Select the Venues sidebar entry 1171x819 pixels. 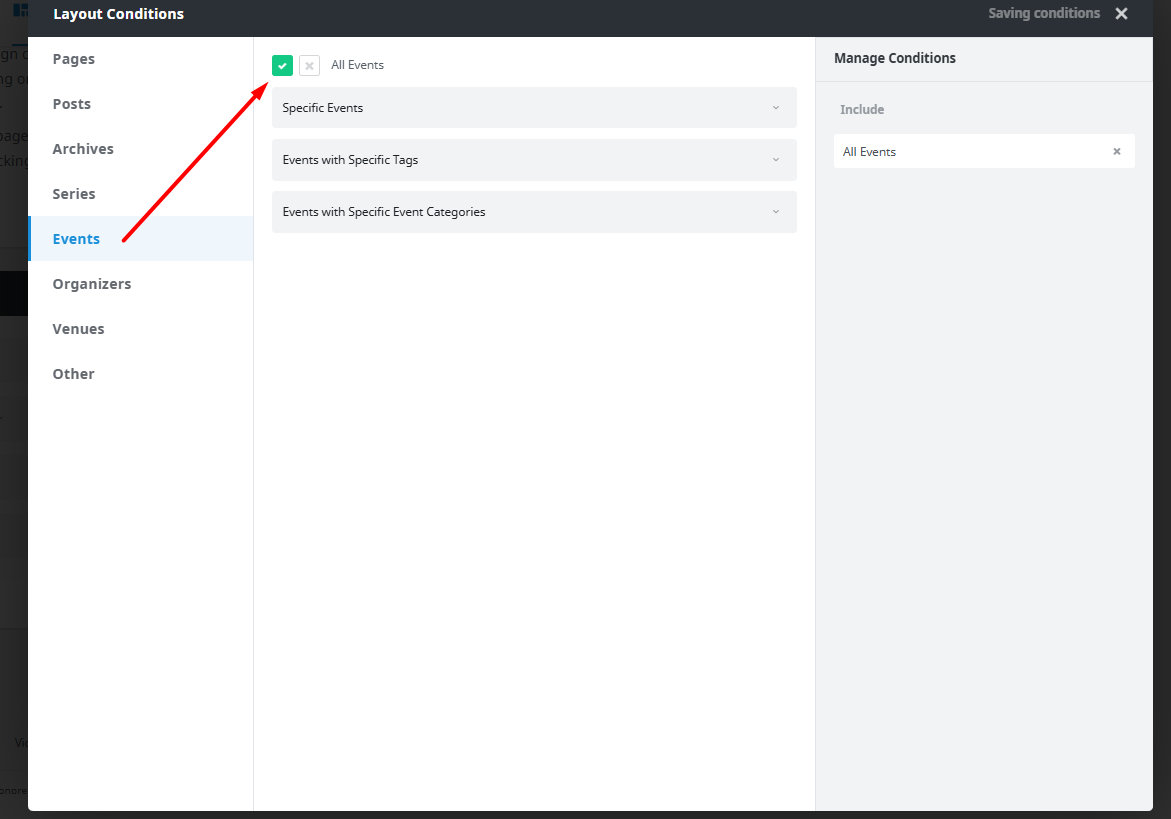click(78, 329)
